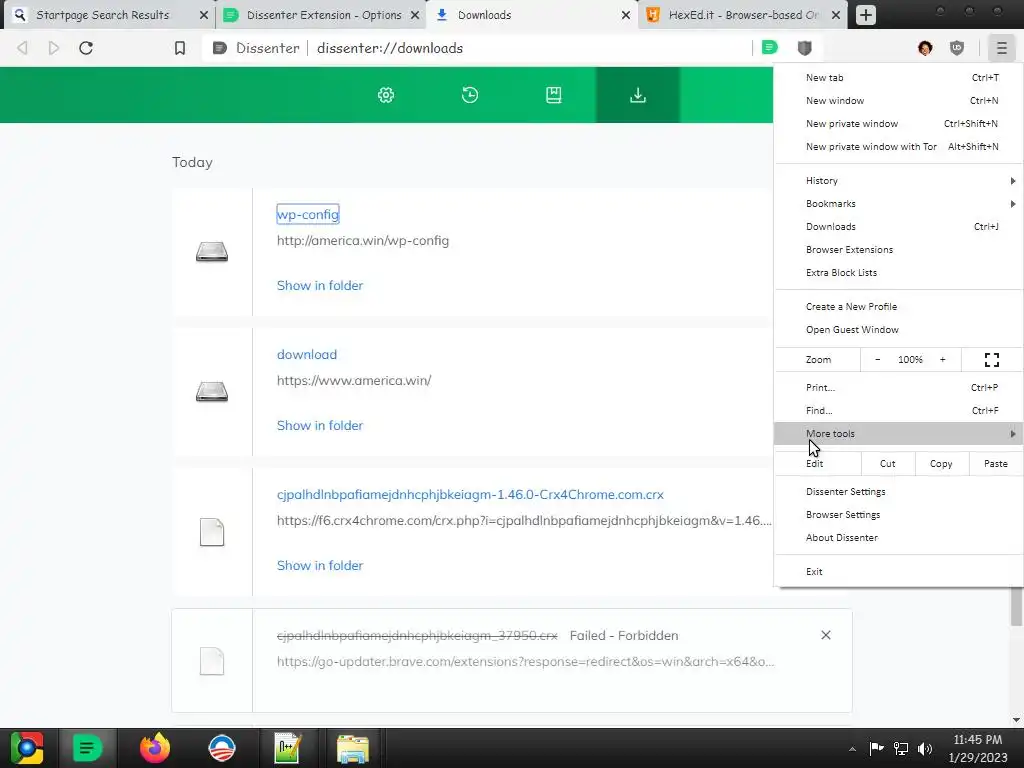Image resolution: width=1024 pixels, height=768 pixels.
Task: Open the 'download' file link
Action: (307, 355)
